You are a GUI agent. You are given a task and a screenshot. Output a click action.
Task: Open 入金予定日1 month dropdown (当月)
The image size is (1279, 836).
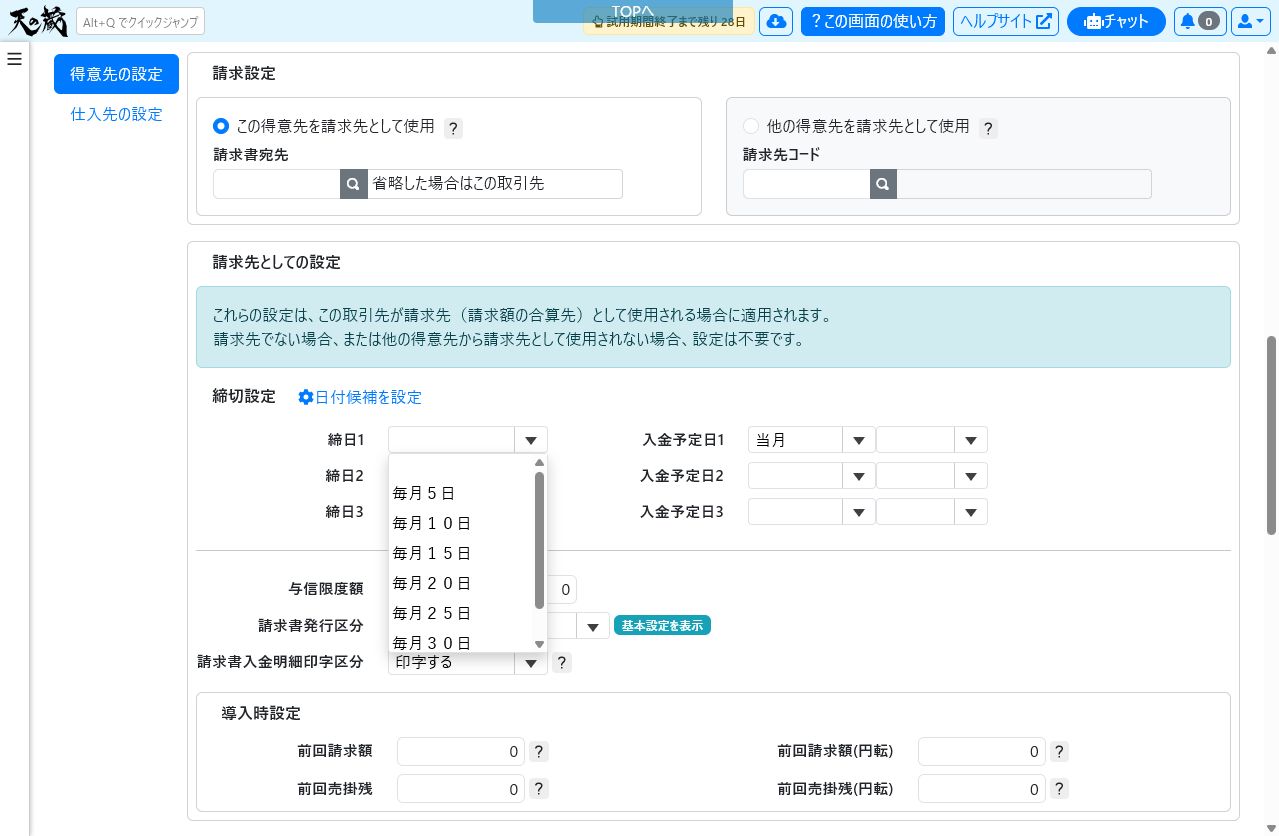click(x=859, y=440)
